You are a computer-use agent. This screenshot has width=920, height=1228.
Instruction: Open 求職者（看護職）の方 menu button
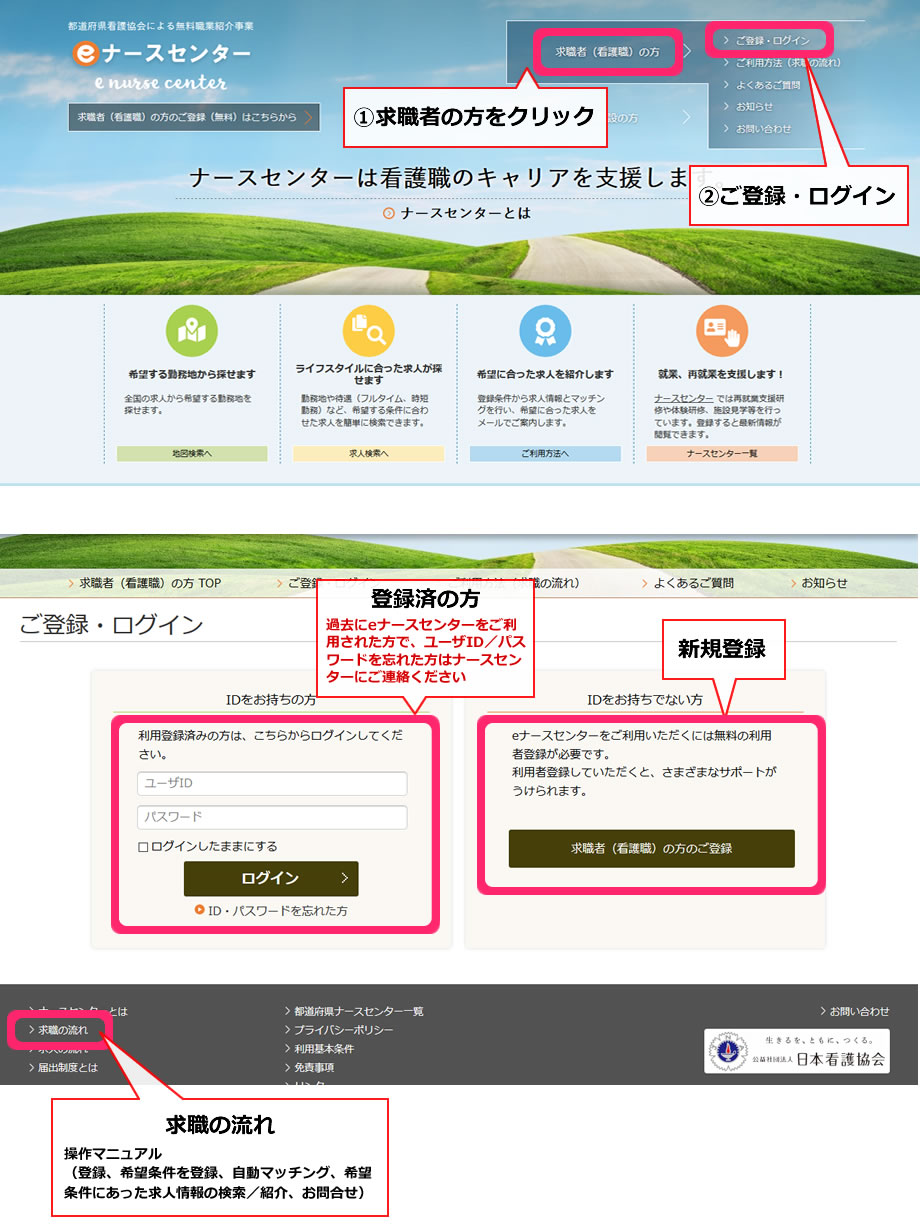(x=608, y=52)
